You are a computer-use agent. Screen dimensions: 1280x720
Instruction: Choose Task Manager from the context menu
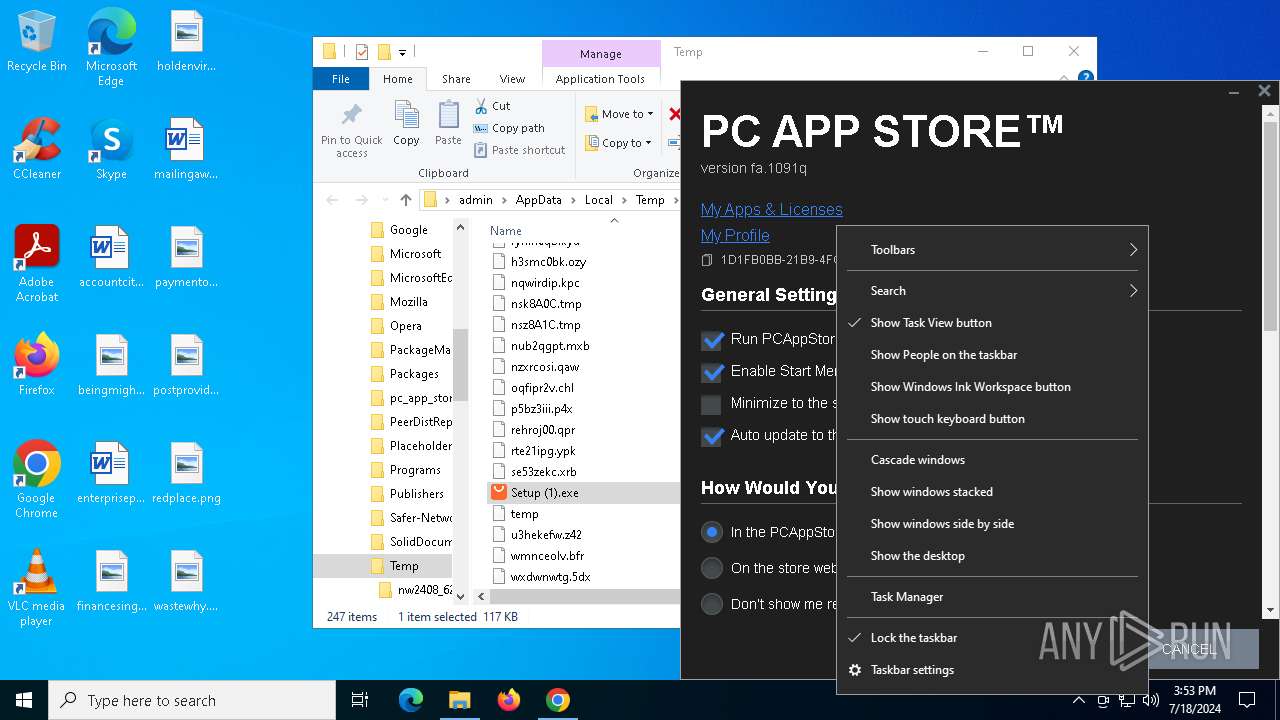992,597
